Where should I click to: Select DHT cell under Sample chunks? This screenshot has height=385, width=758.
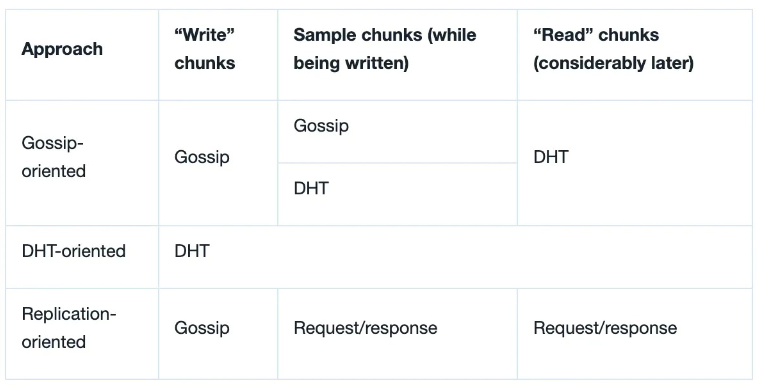pos(397,194)
